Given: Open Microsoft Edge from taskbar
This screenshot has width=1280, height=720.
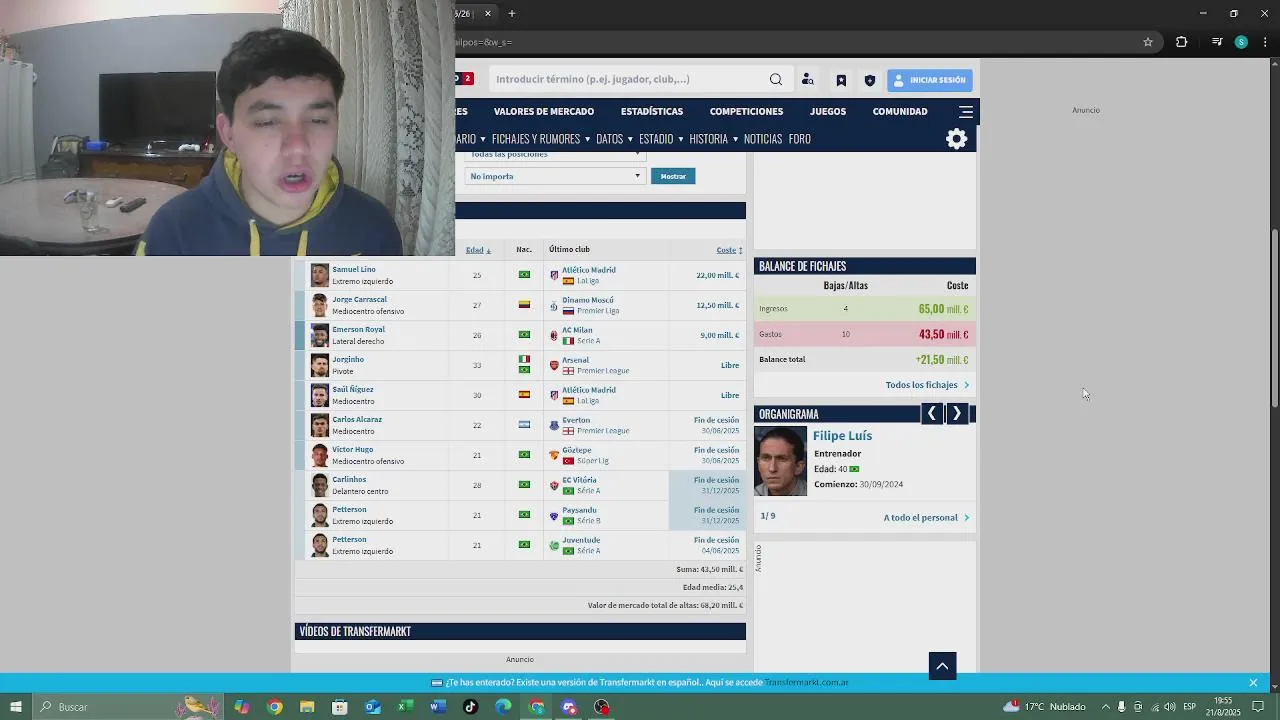Looking at the screenshot, I should [503, 707].
